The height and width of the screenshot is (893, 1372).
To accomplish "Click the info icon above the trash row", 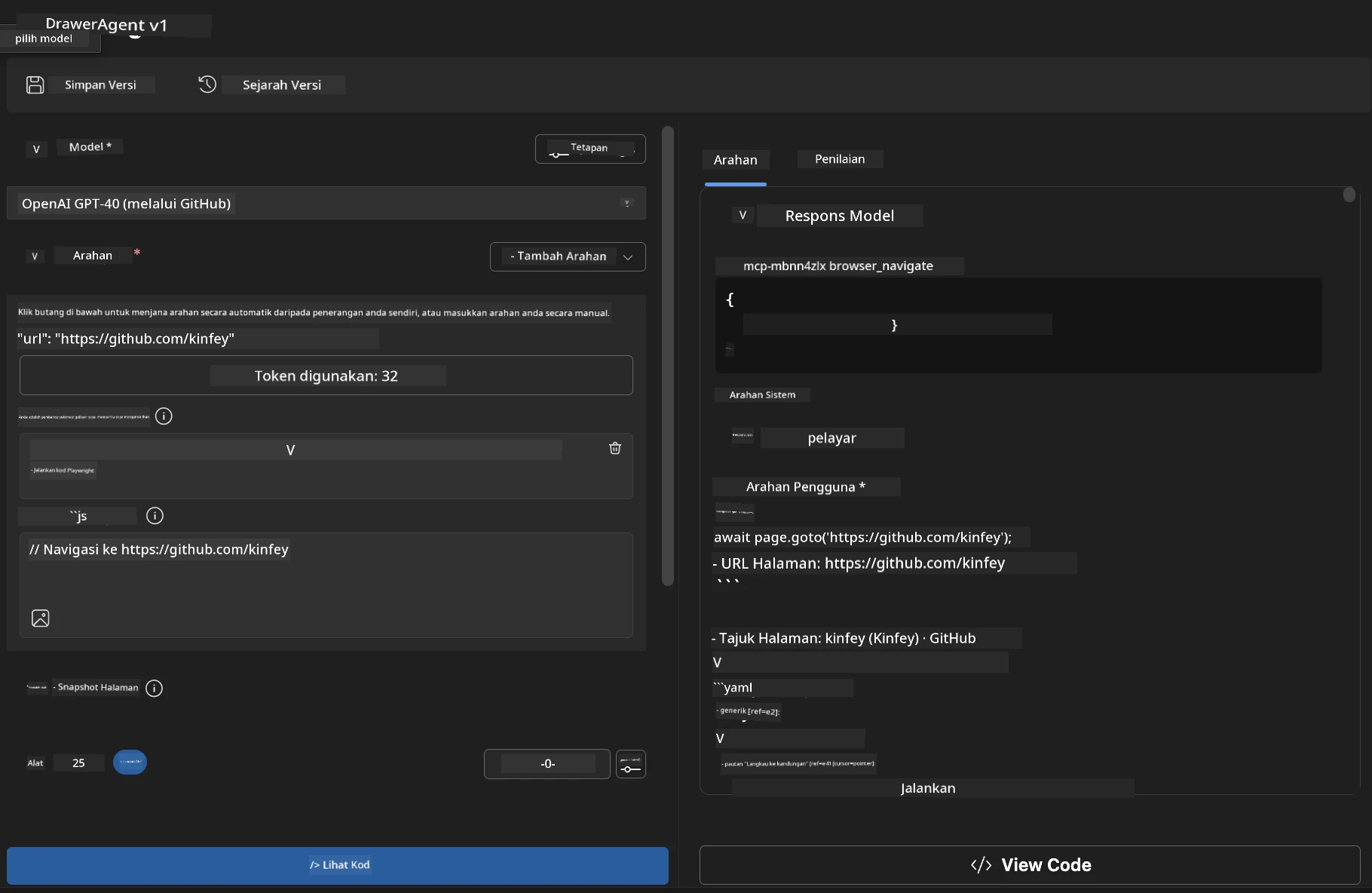I will coord(164,416).
